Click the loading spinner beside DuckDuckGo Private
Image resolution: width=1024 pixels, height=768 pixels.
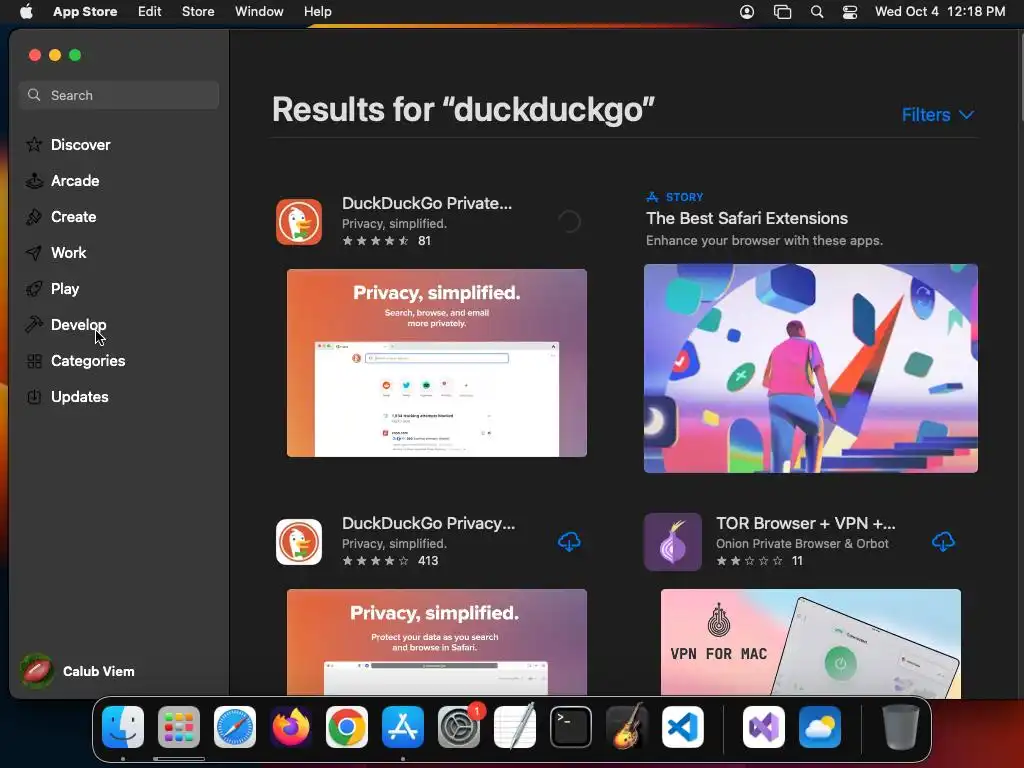[x=569, y=222]
